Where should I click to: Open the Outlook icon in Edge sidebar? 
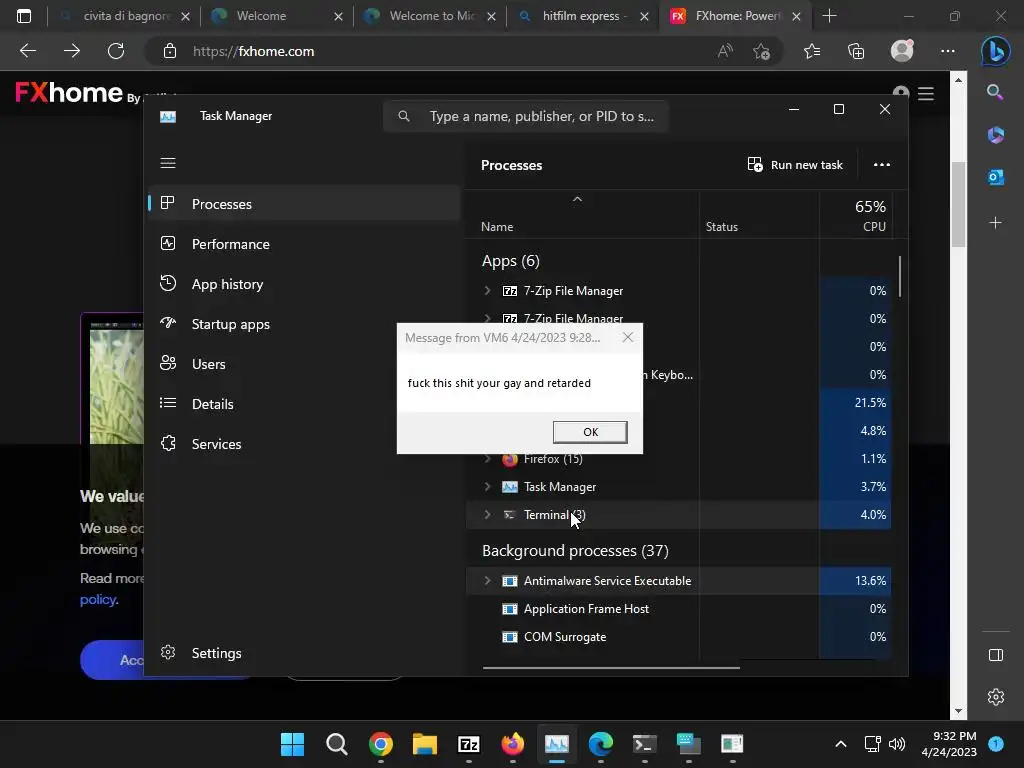[995, 177]
